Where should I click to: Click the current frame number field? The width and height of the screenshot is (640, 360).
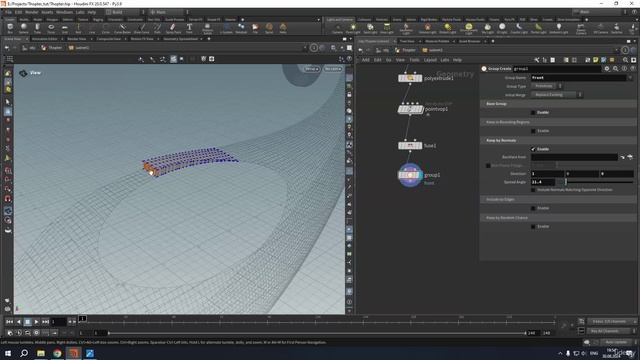tap(58, 322)
